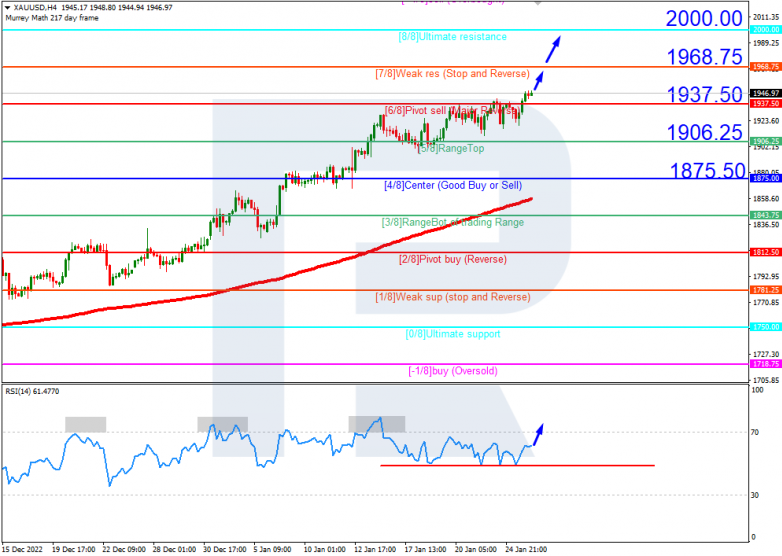
Task: Click the large 1906.25 price annotation
Action: (x=705, y=133)
